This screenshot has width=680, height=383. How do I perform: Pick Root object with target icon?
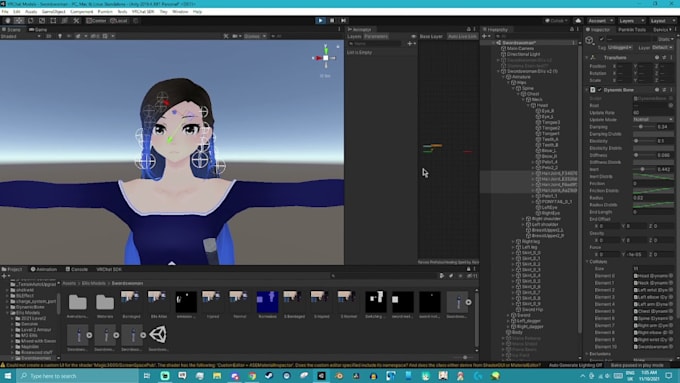670,105
